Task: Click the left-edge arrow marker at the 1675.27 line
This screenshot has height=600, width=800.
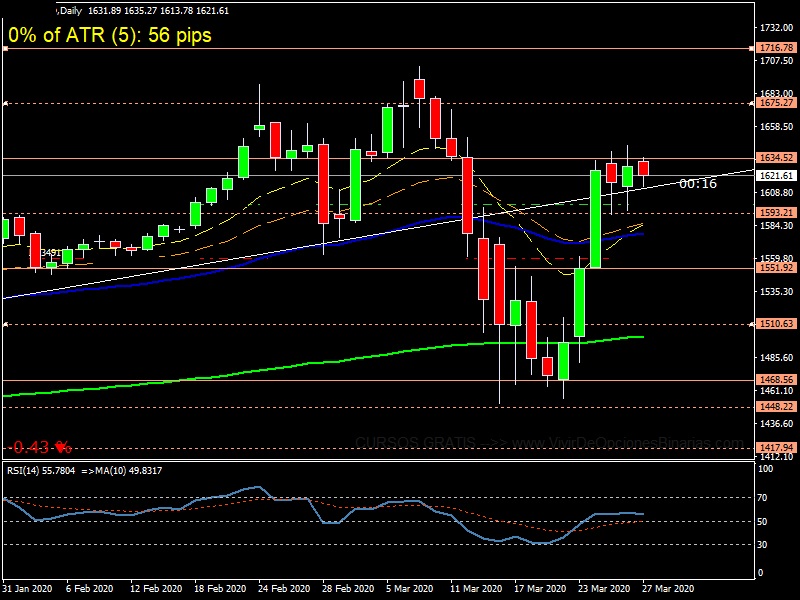Action: pyautogui.click(x=4, y=102)
